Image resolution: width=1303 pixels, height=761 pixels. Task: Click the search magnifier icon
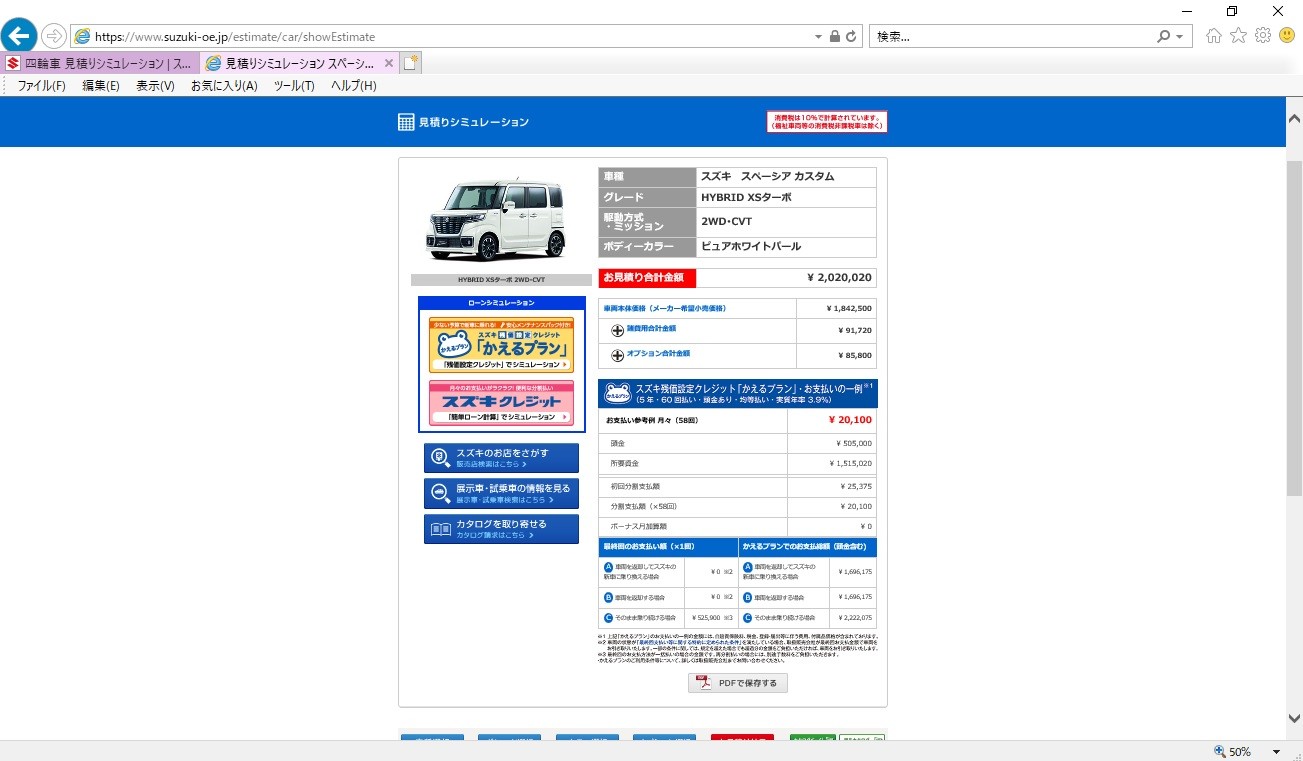1164,36
